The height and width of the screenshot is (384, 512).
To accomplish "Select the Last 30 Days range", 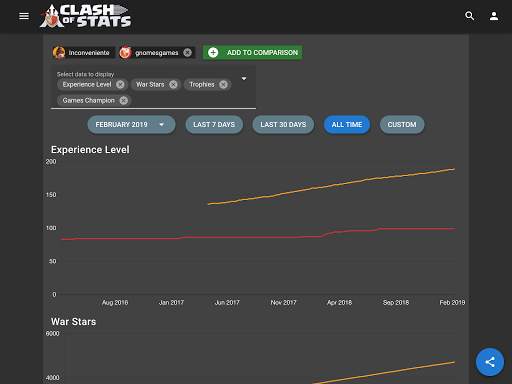I will (283, 125).
